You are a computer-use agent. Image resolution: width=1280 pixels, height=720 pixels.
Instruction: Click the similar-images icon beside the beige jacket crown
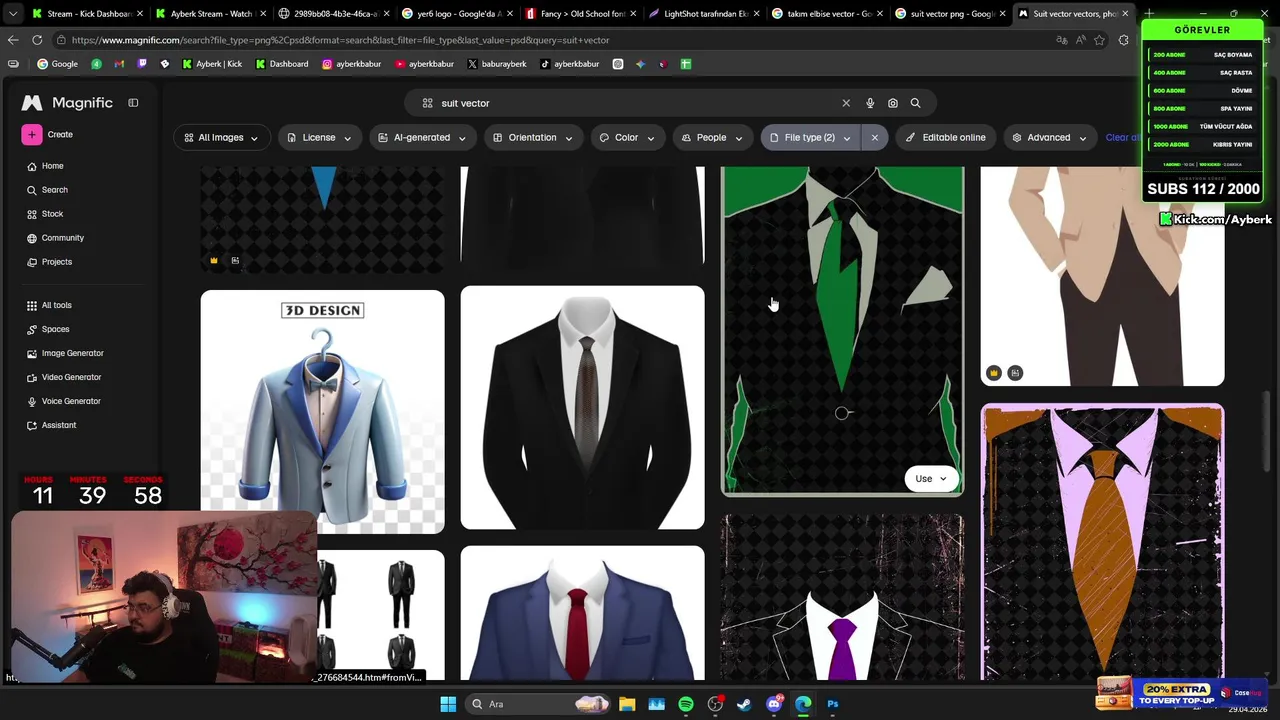tap(1015, 373)
